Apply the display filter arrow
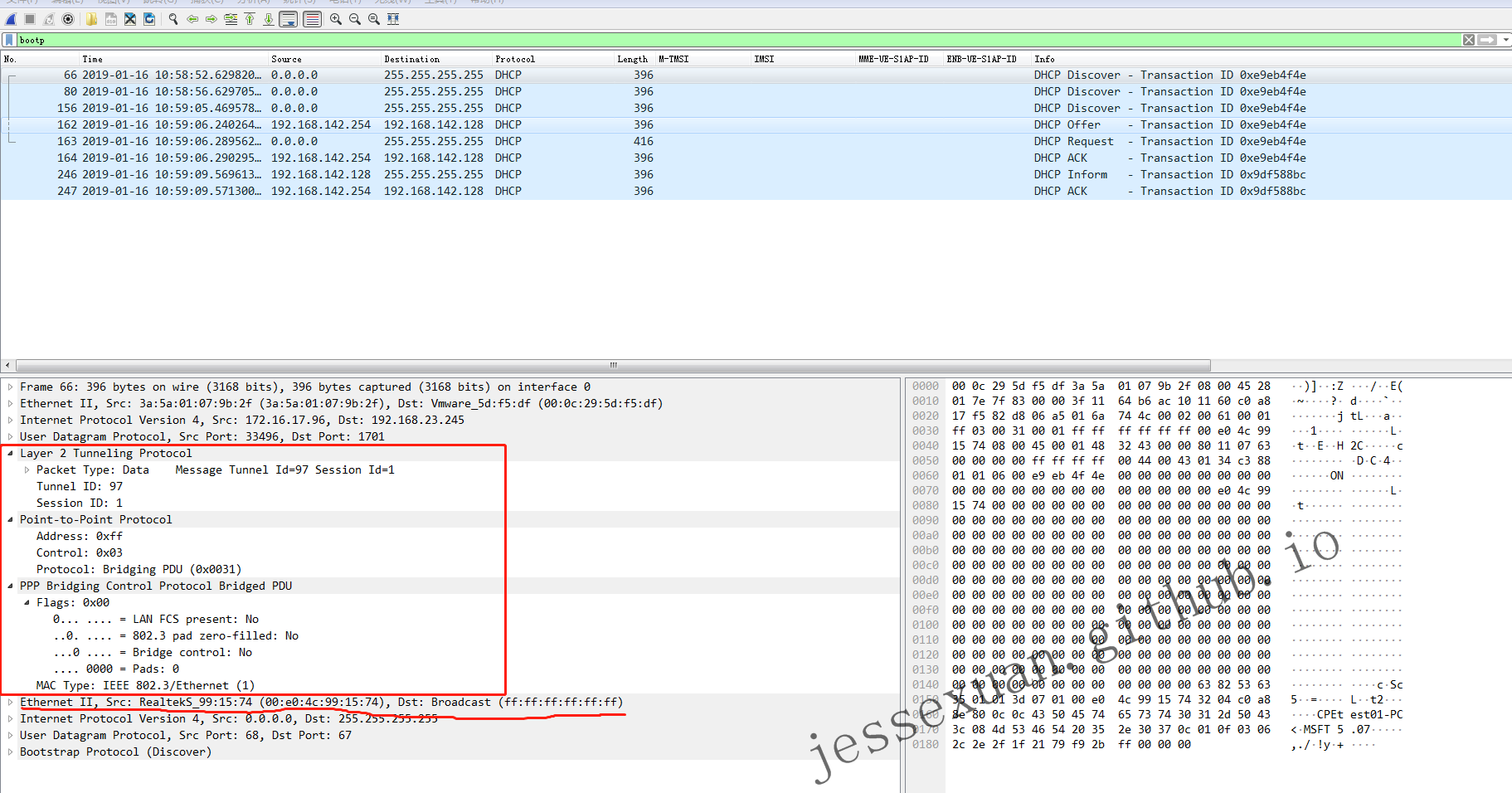 [x=1488, y=40]
